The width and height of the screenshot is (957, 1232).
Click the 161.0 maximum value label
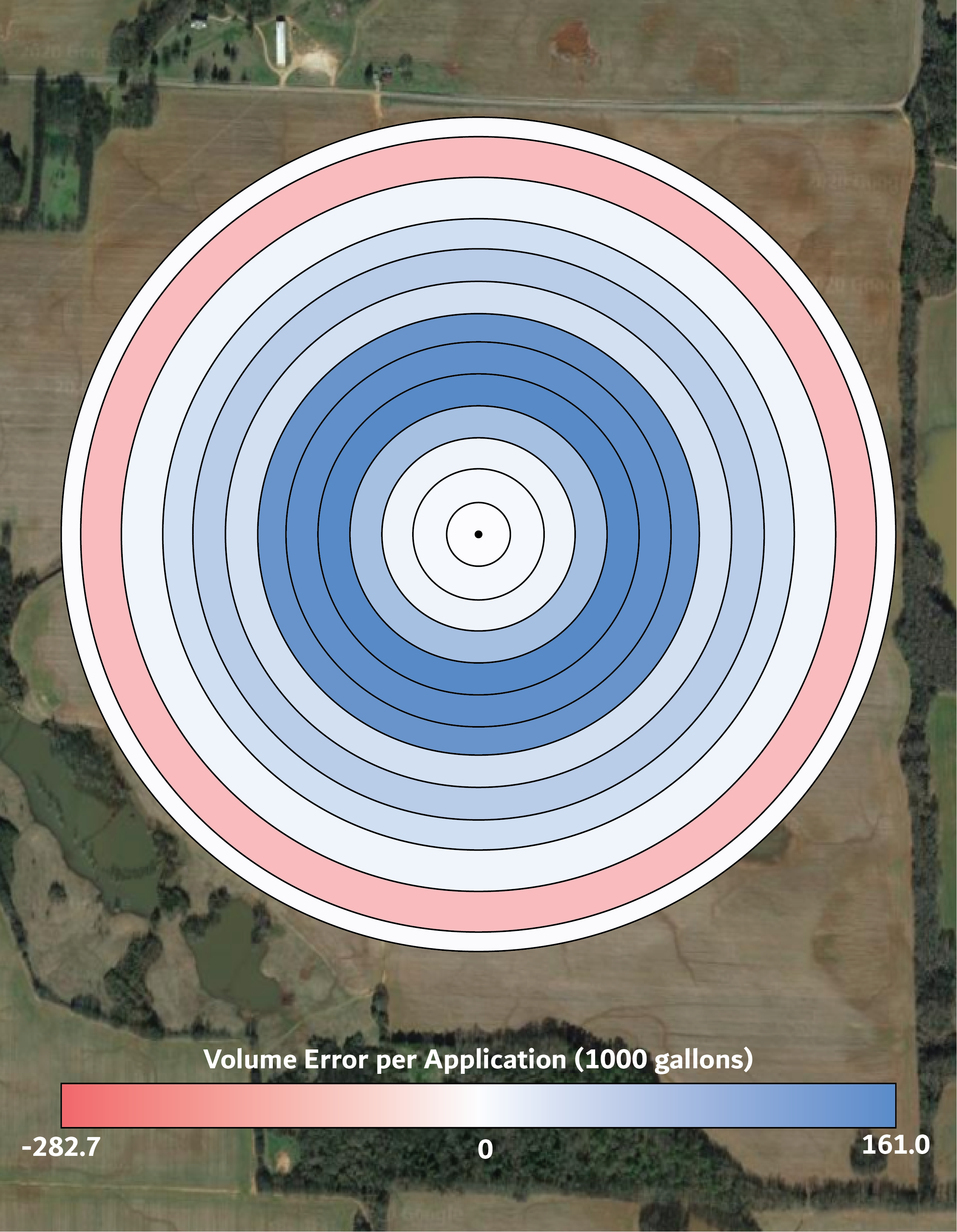(896, 1145)
